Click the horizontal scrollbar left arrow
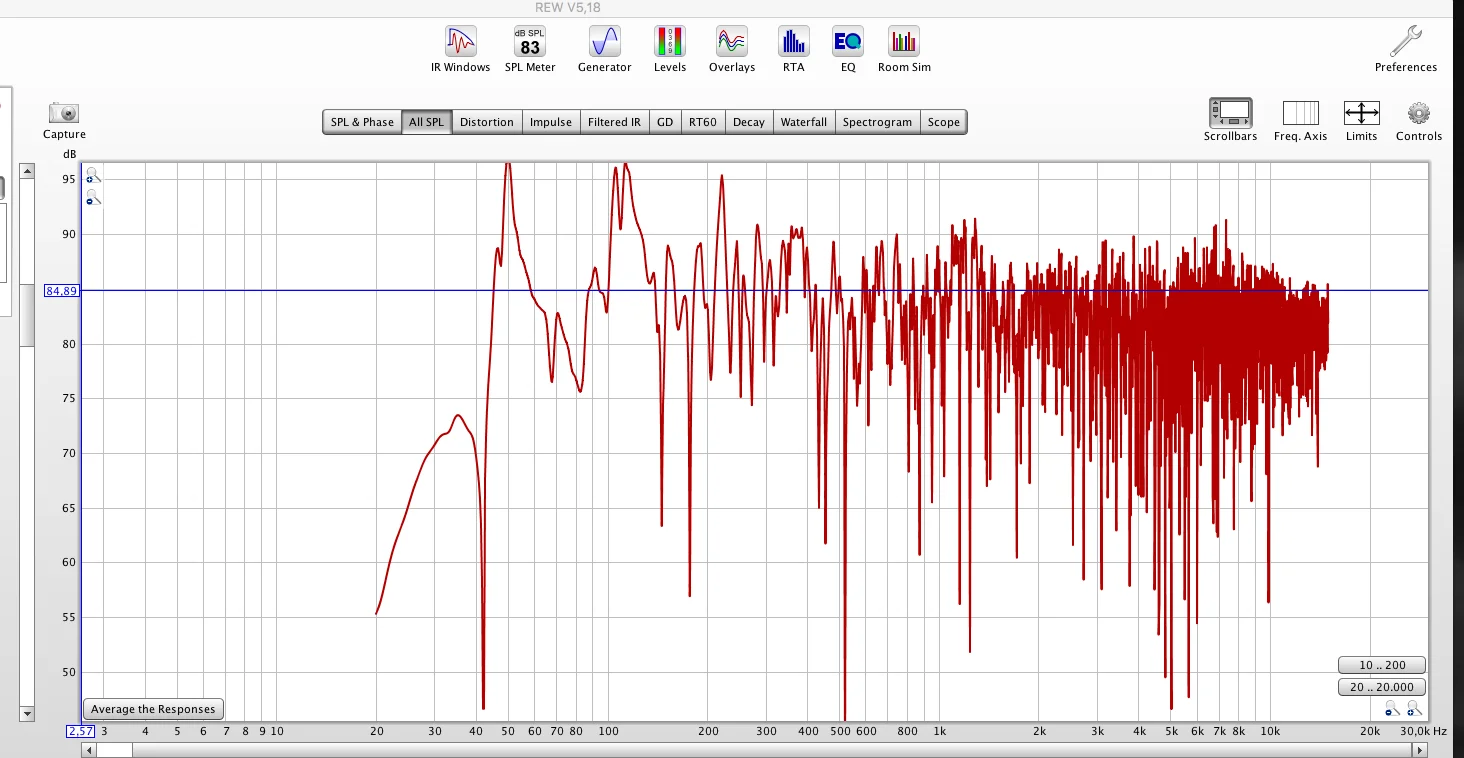The width and height of the screenshot is (1464, 758). (x=89, y=750)
